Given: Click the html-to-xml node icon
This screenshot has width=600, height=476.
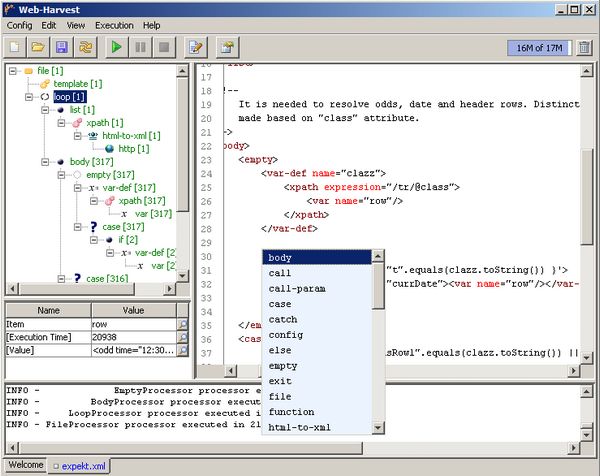Looking at the screenshot, I should tap(93, 136).
